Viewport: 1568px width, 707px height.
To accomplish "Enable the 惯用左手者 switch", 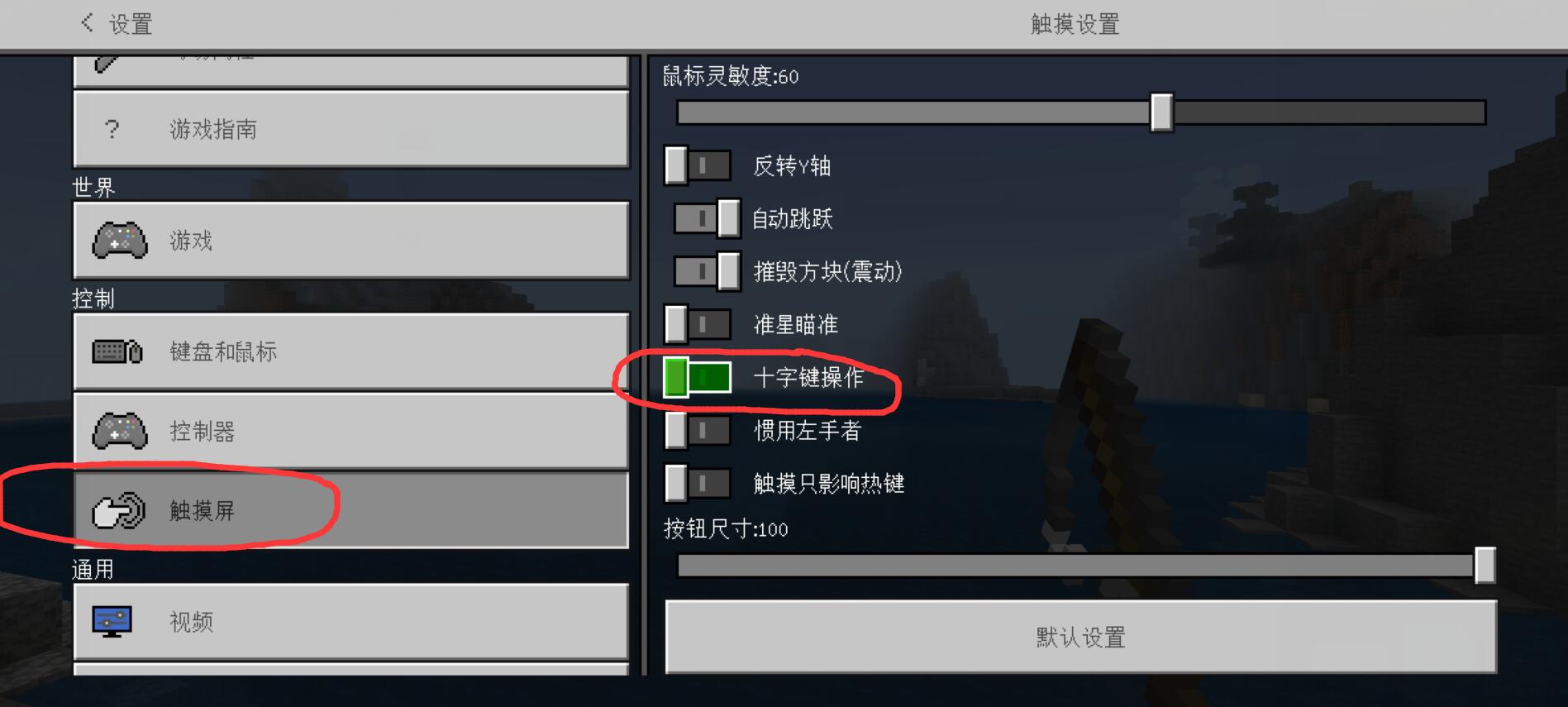I will [x=698, y=430].
